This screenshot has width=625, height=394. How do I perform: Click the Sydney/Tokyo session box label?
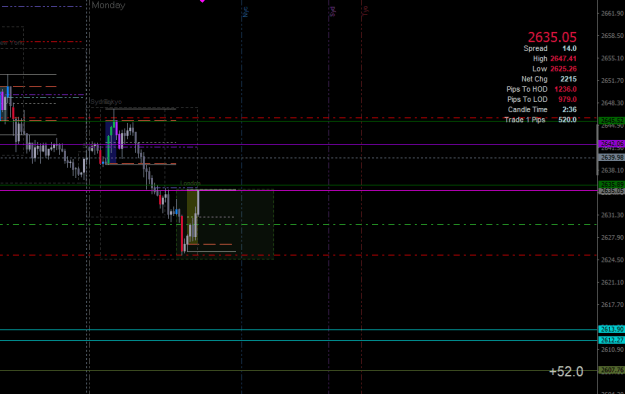[x=106, y=102]
